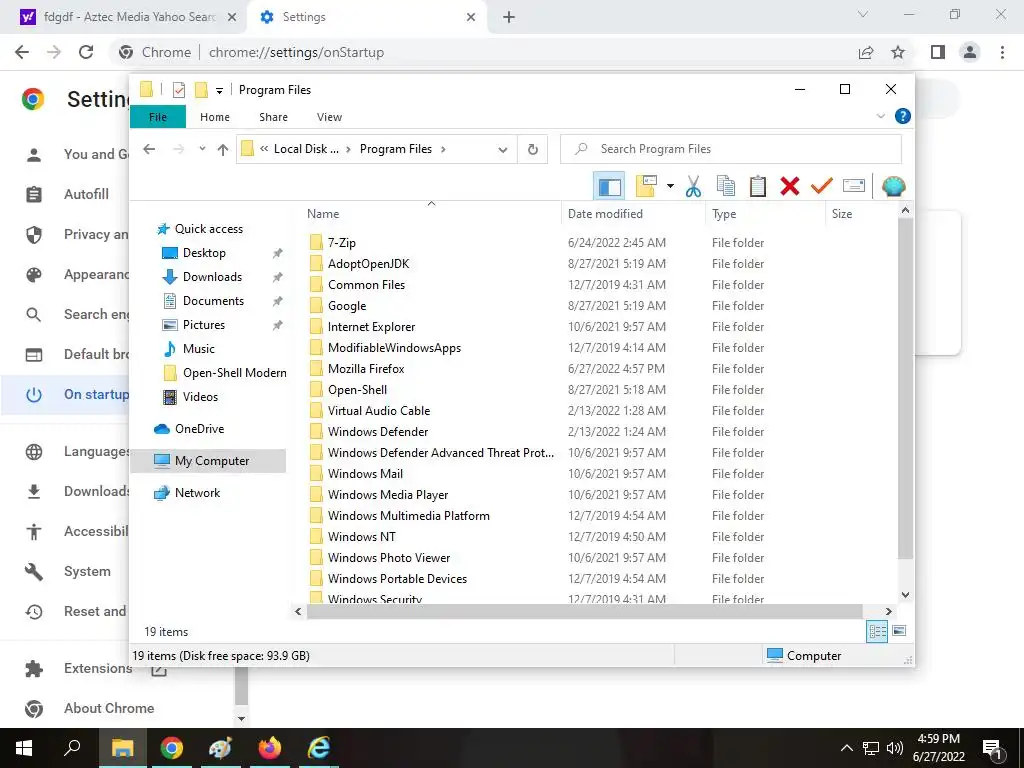
Task: Click the Search Program Files box
Action: point(731,149)
